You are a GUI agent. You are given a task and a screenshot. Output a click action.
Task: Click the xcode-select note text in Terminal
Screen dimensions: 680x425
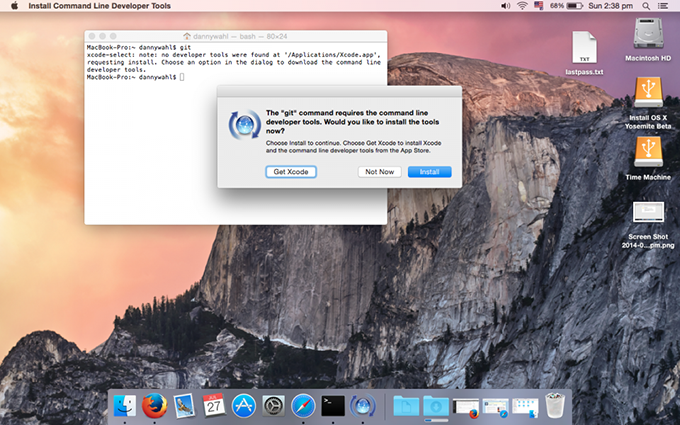click(x=234, y=62)
